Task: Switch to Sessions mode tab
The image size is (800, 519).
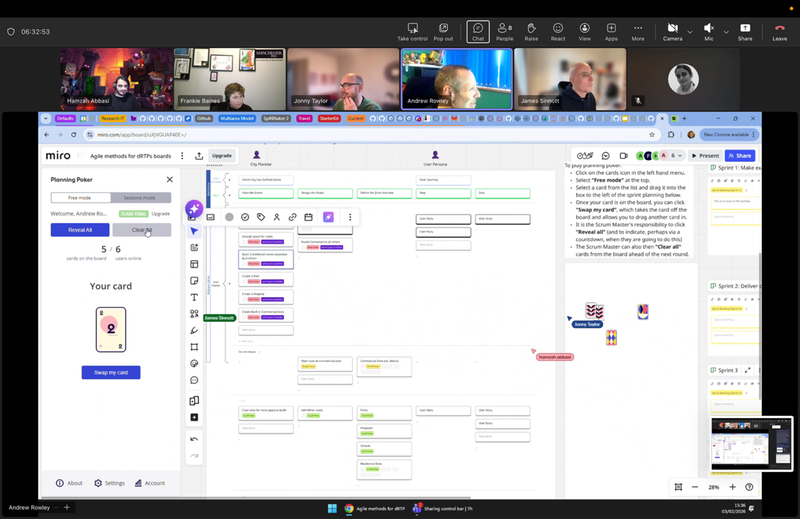Action: (140, 198)
